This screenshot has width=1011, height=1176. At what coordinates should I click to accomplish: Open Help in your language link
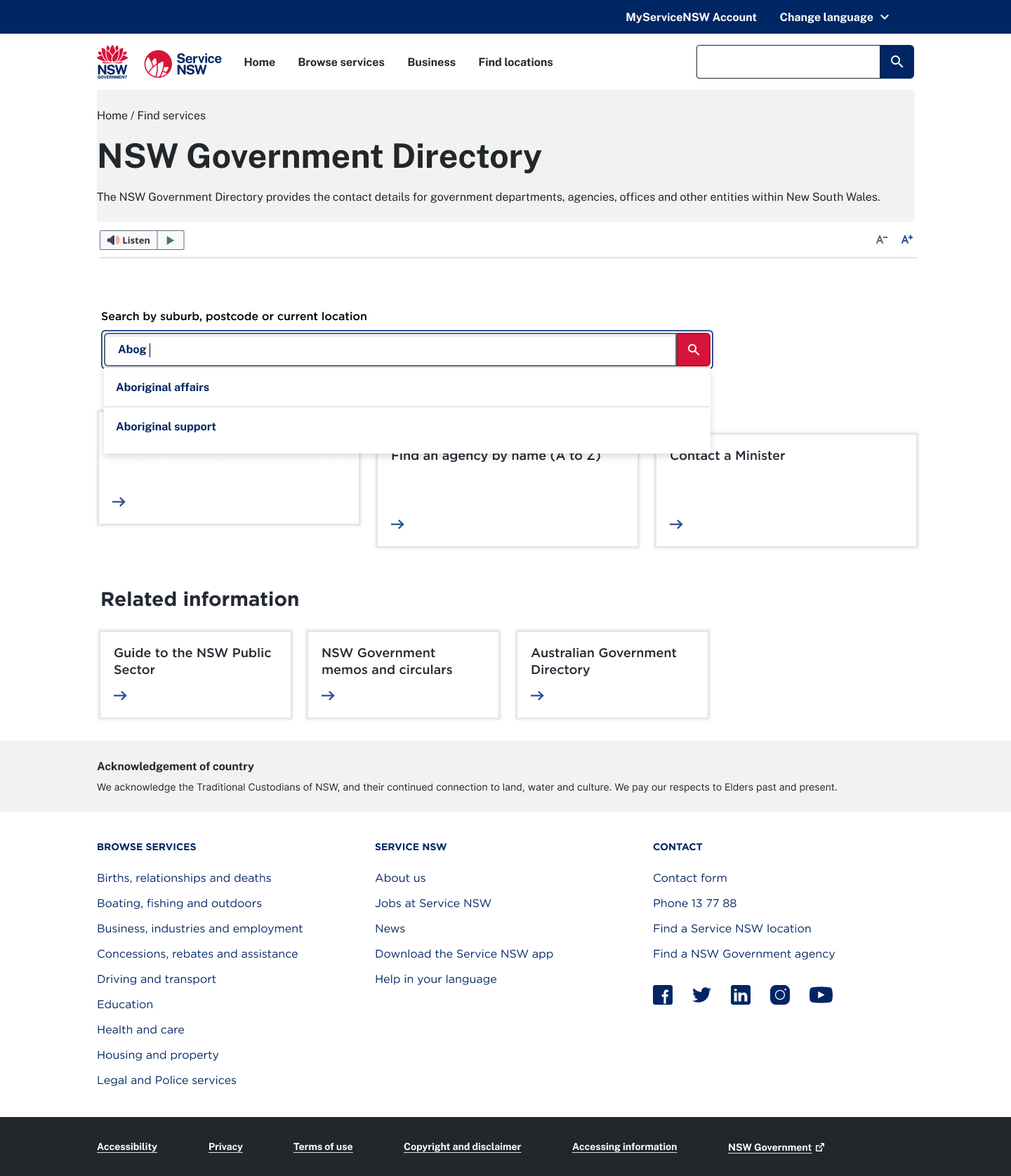(x=436, y=979)
